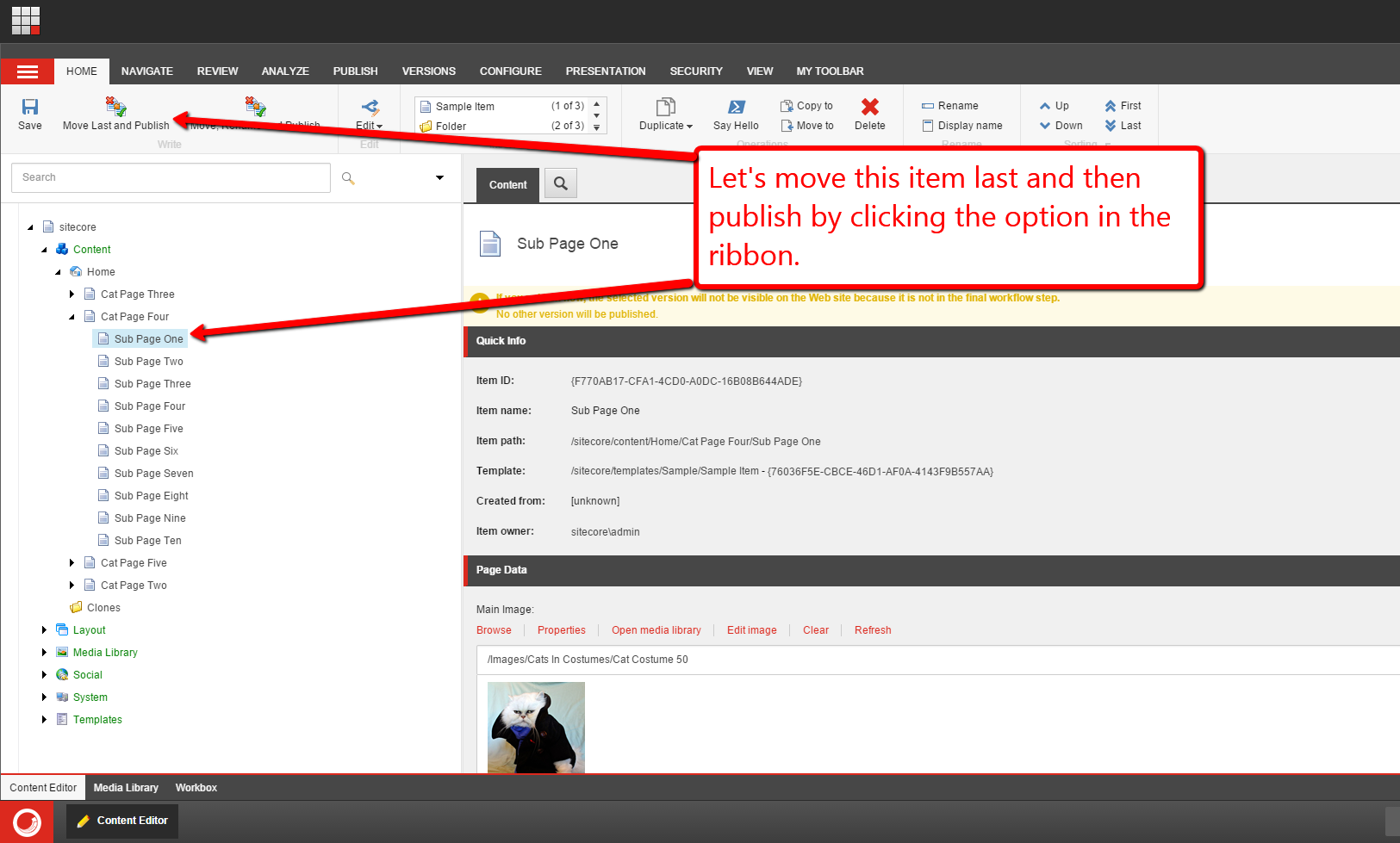The height and width of the screenshot is (843, 1400).
Task: Switch to the PUBLISH ribbon tab
Action: coord(355,71)
